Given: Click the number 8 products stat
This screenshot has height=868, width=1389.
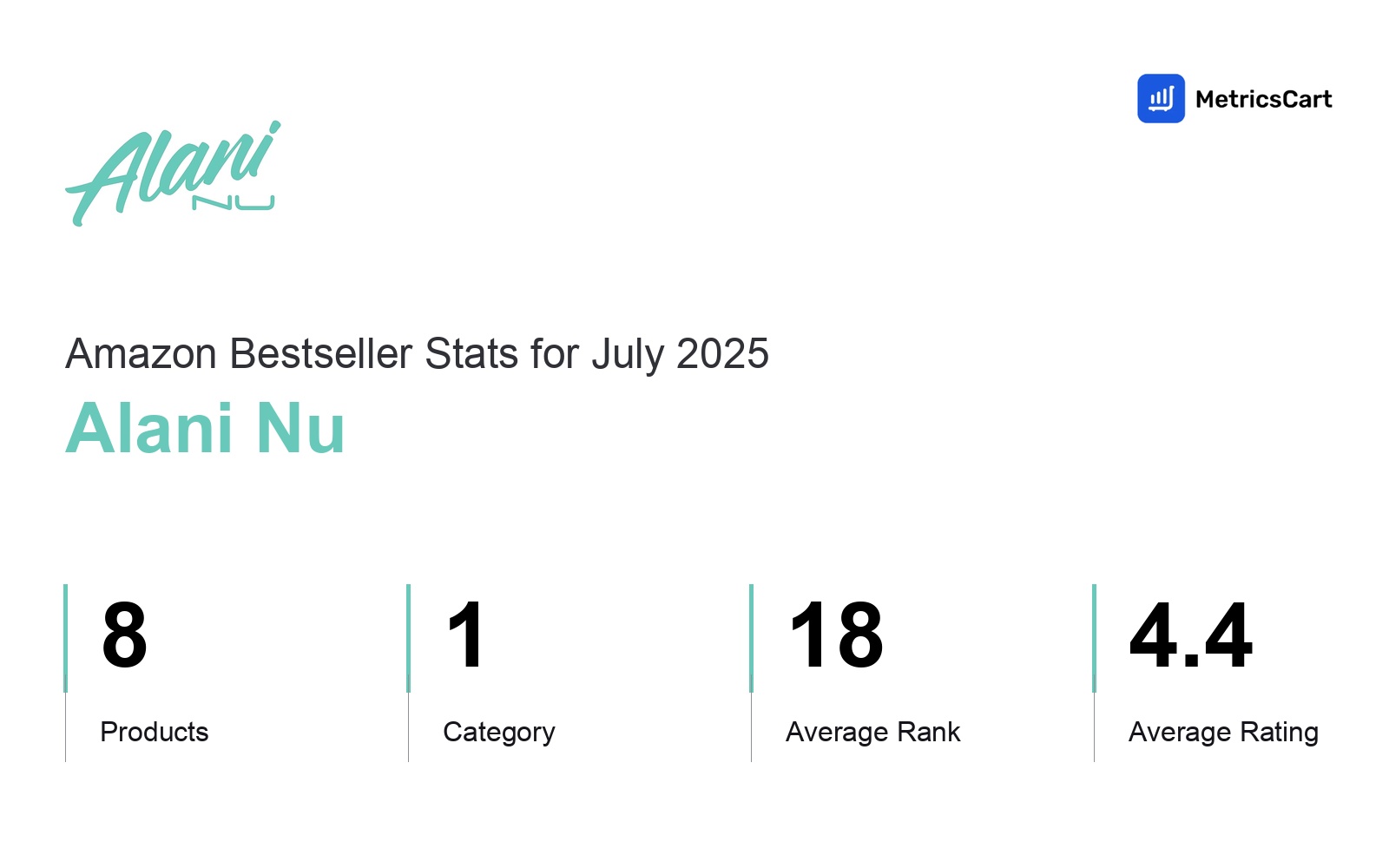Looking at the screenshot, I should coord(124,635).
